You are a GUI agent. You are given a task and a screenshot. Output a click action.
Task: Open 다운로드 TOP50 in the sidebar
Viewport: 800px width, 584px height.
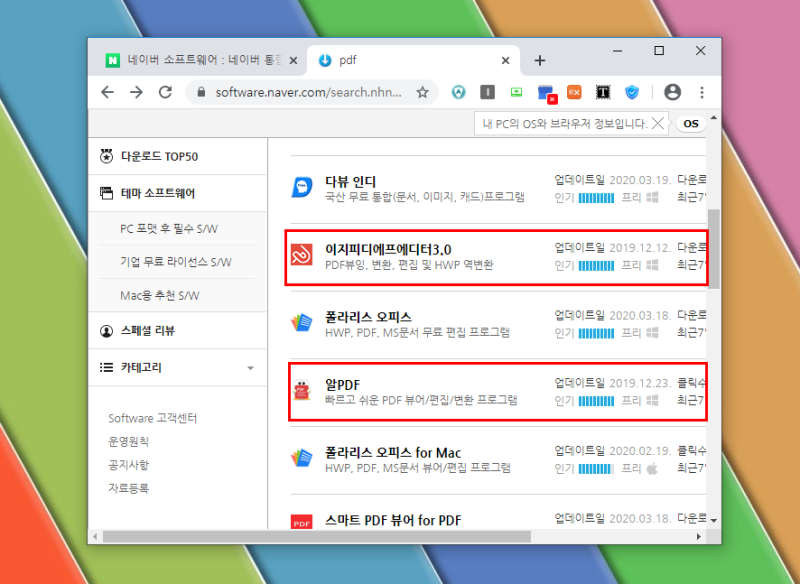[x=159, y=157]
